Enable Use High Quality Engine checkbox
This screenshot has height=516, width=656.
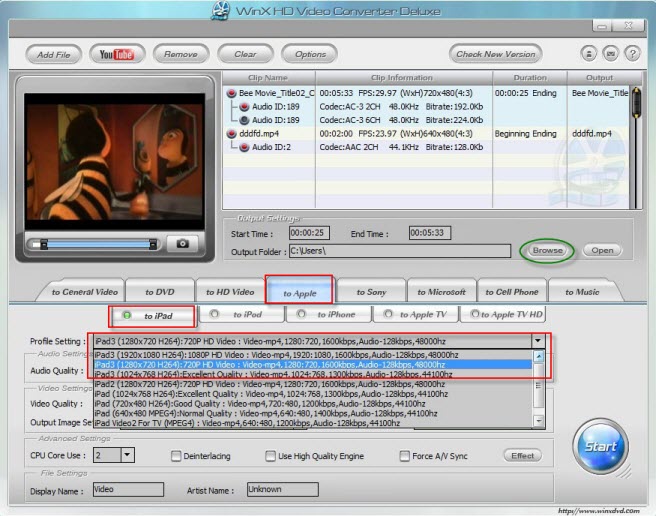pyautogui.click(x=271, y=456)
